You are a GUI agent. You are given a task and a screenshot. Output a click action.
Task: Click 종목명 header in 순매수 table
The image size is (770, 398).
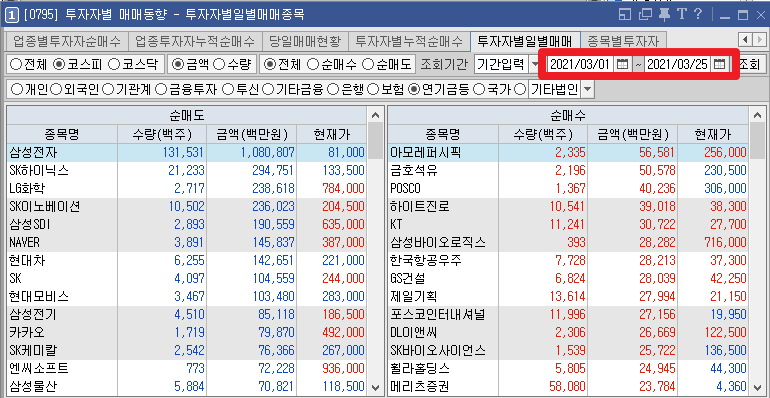tap(443, 134)
